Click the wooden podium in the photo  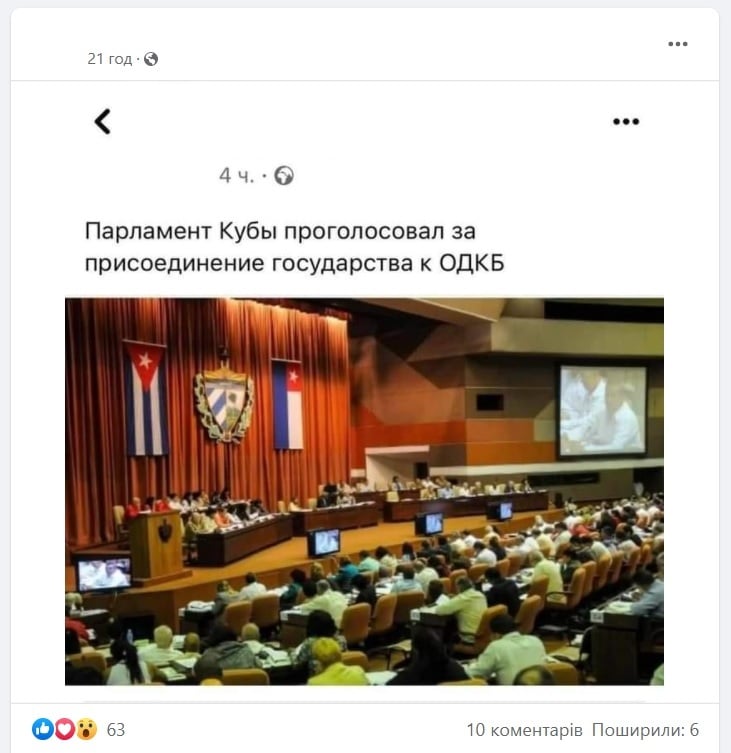155,544
